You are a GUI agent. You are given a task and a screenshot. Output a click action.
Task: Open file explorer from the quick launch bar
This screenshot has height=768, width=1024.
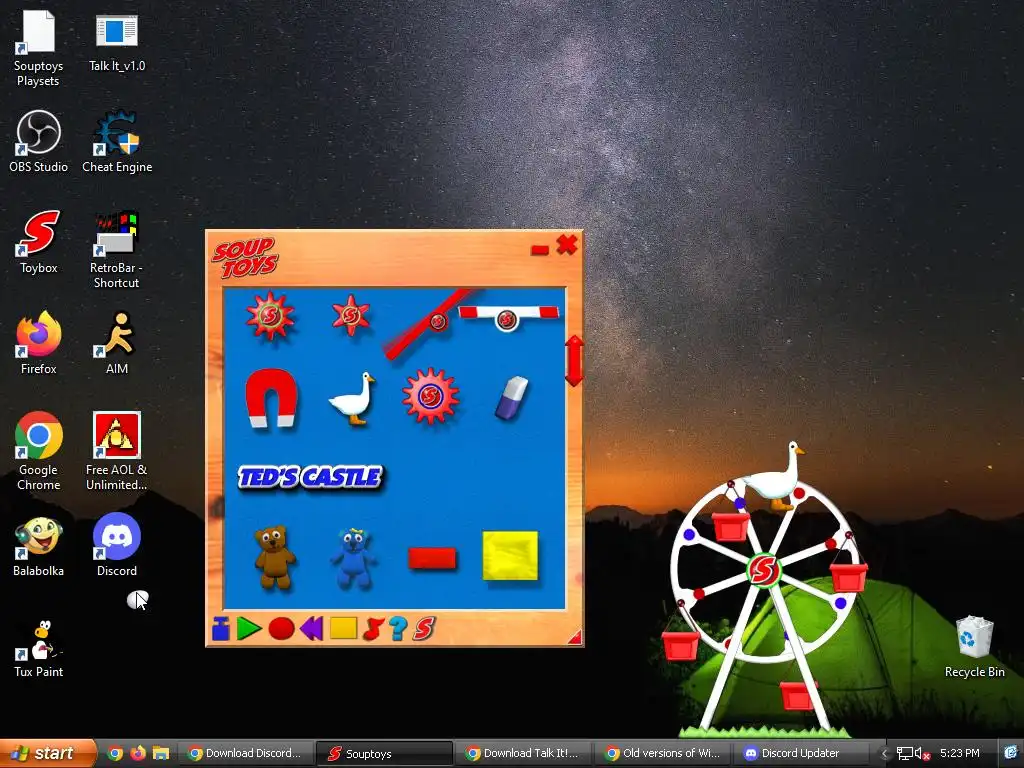161,753
